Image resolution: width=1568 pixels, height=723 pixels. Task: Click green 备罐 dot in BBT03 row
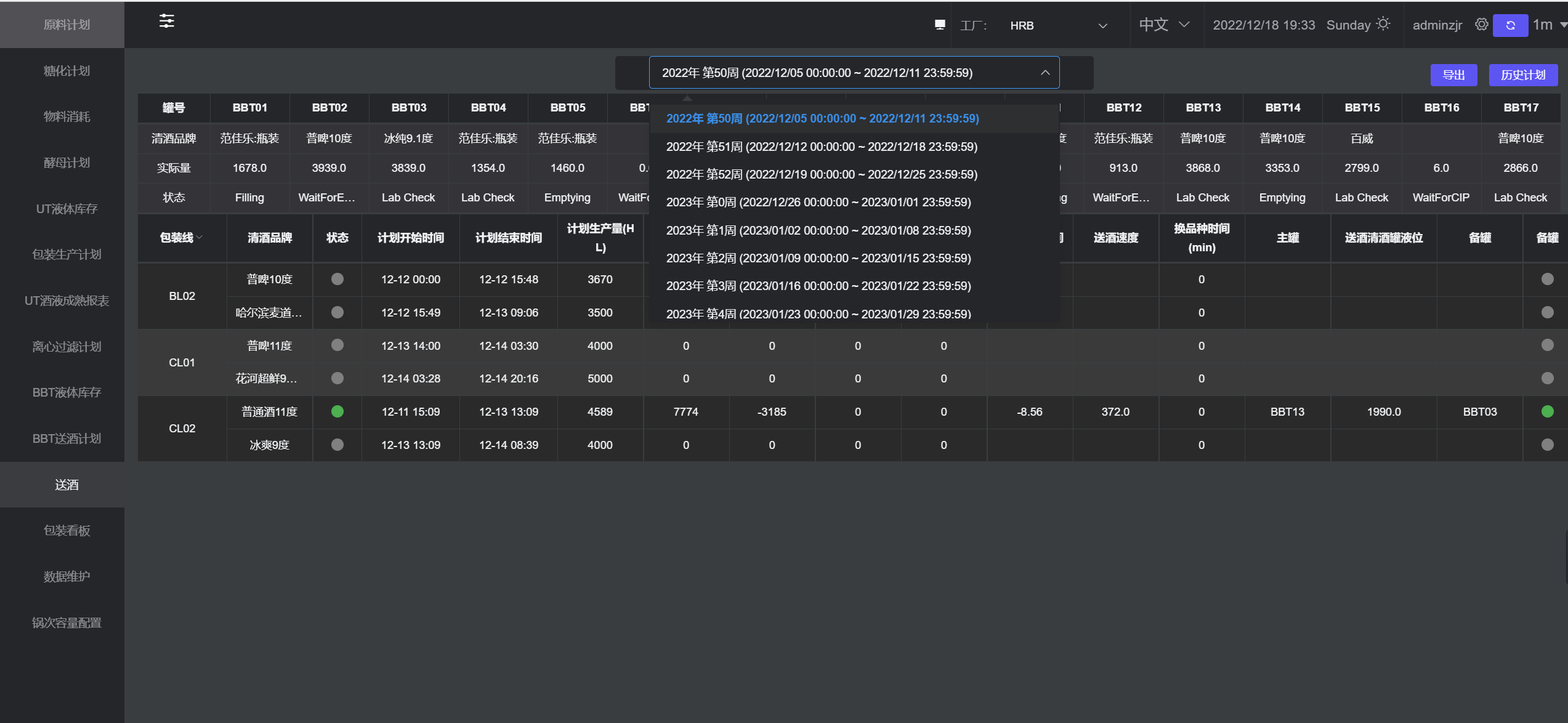1547,411
